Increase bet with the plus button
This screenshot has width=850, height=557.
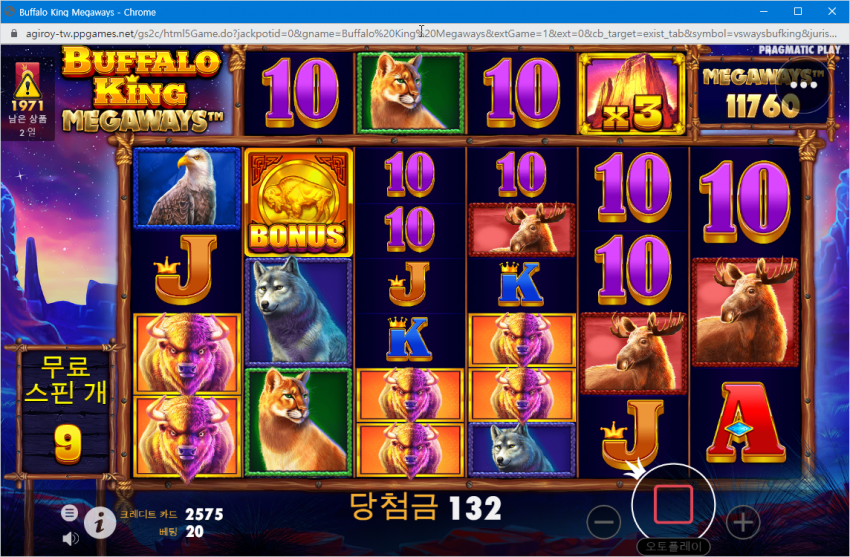(x=743, y=522)
